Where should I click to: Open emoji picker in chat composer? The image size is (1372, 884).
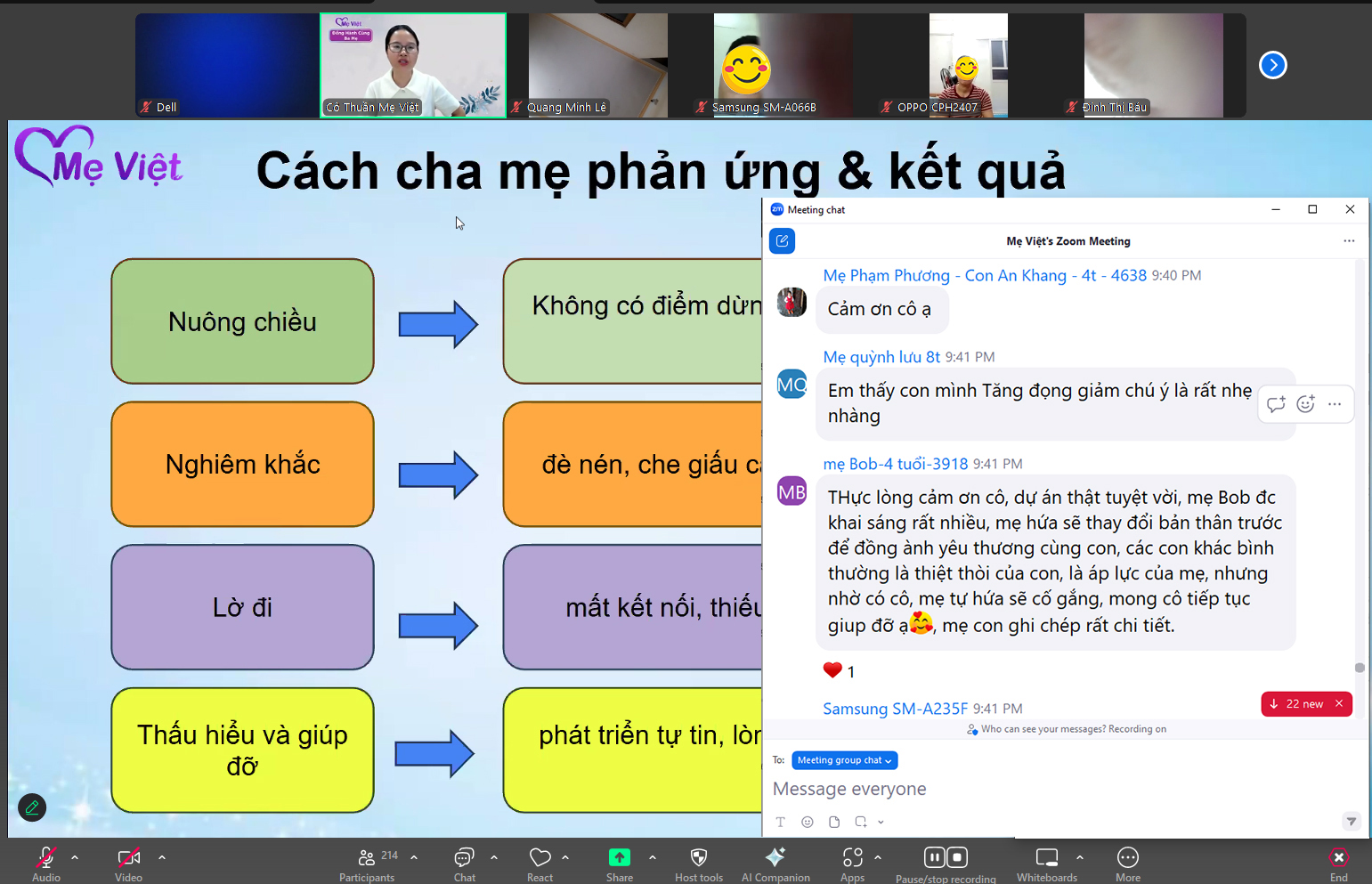pos(808,822)
